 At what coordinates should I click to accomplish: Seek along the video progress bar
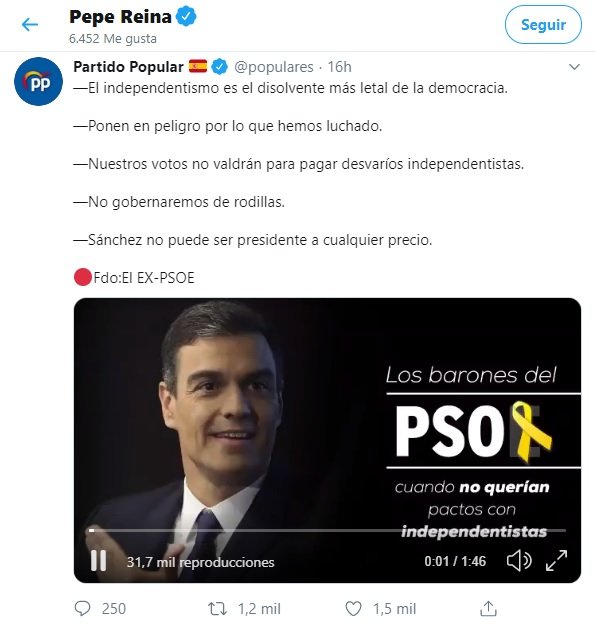[x=327, y=531]
